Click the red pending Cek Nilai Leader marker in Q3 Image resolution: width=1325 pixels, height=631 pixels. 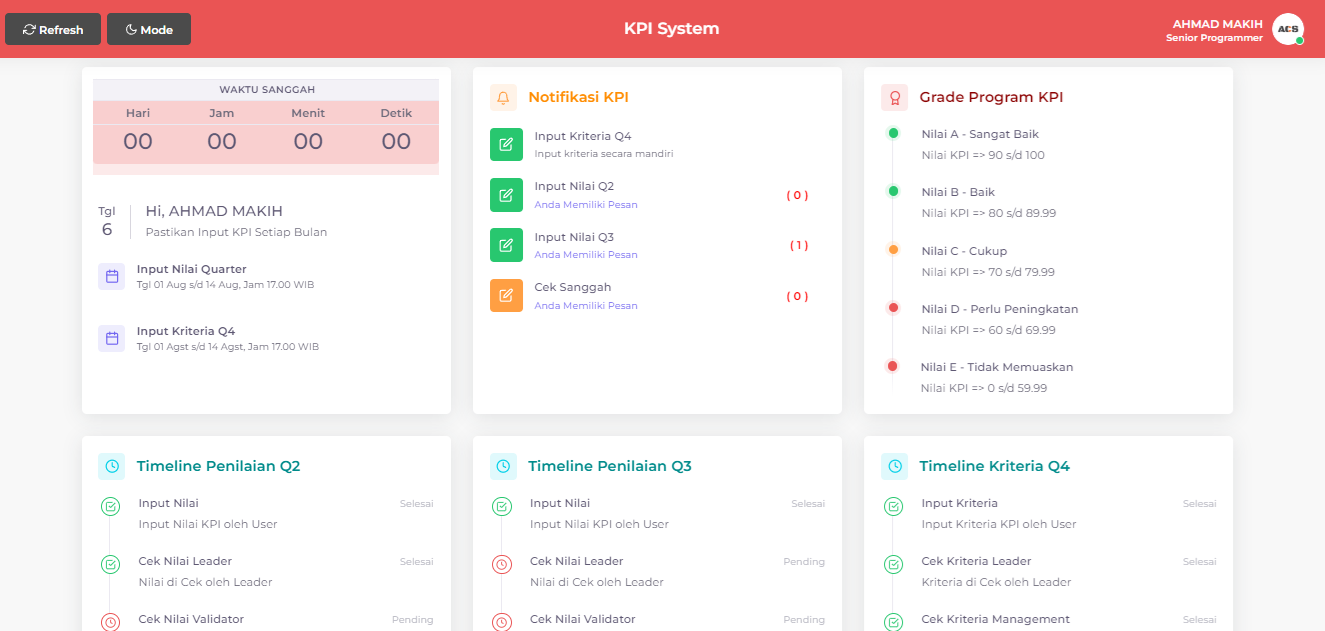pos(502,564)
